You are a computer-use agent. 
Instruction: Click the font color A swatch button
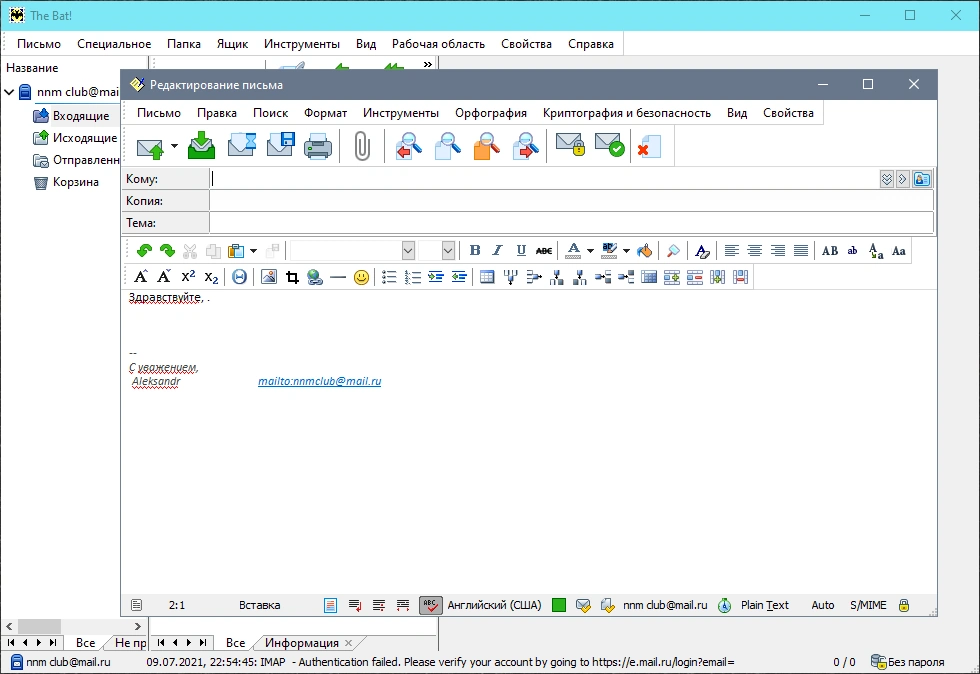click(x=573, y=251)
